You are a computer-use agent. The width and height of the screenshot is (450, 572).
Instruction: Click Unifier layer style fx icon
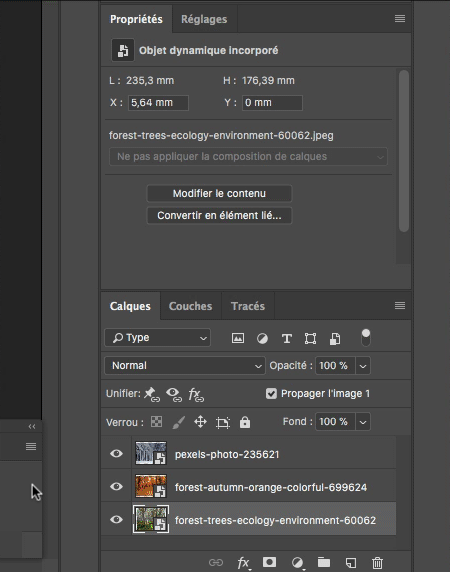pos(196,394)
